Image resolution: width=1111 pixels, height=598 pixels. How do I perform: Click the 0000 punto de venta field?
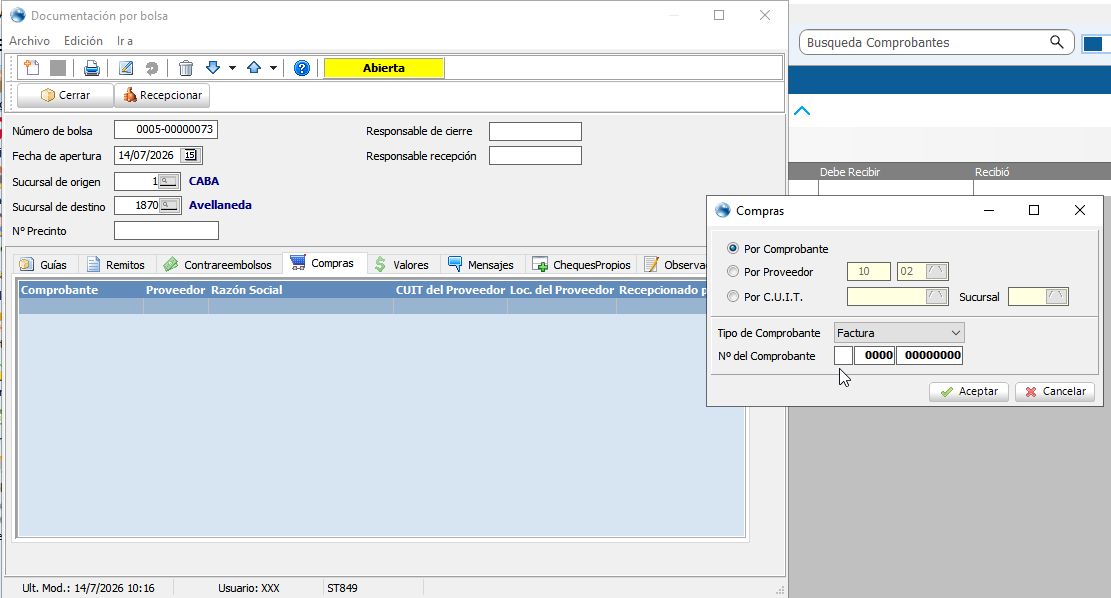pos(875,355)
